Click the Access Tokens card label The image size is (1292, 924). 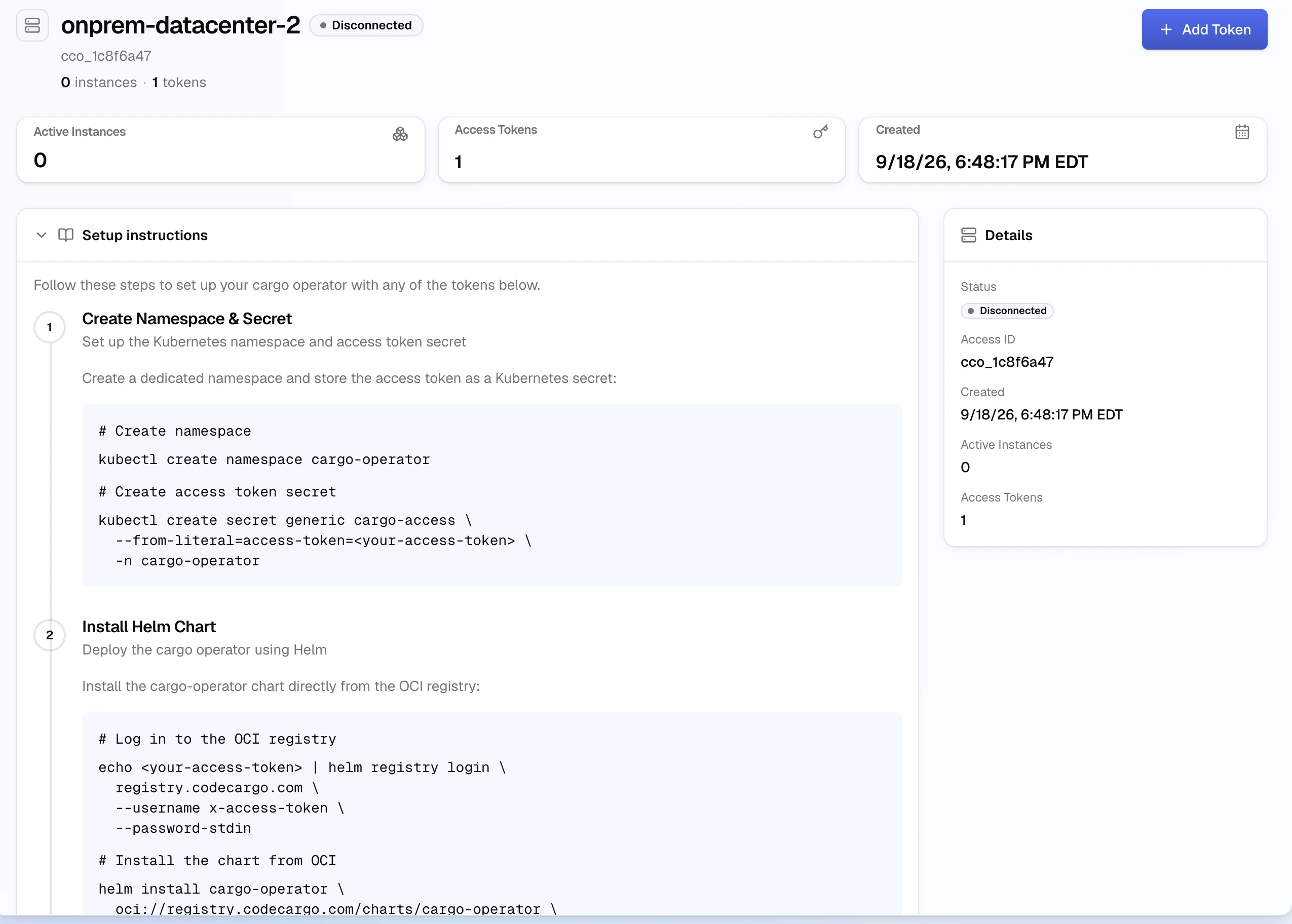tap(496, 130)
